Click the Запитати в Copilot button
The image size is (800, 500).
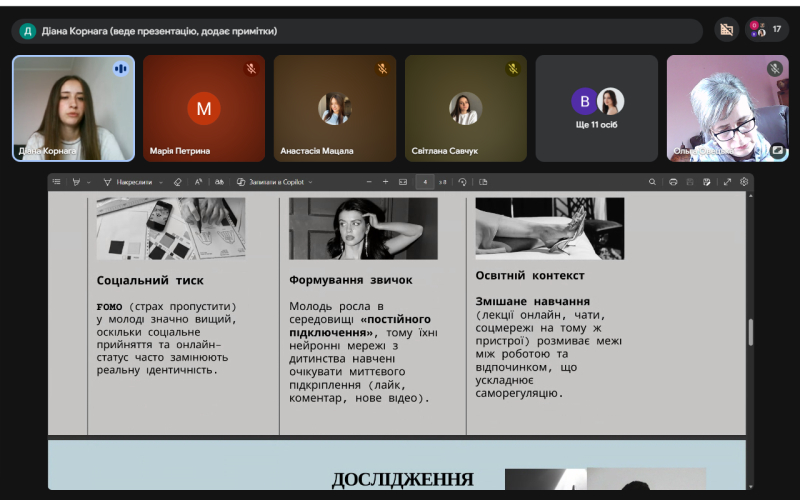[270, 182]
